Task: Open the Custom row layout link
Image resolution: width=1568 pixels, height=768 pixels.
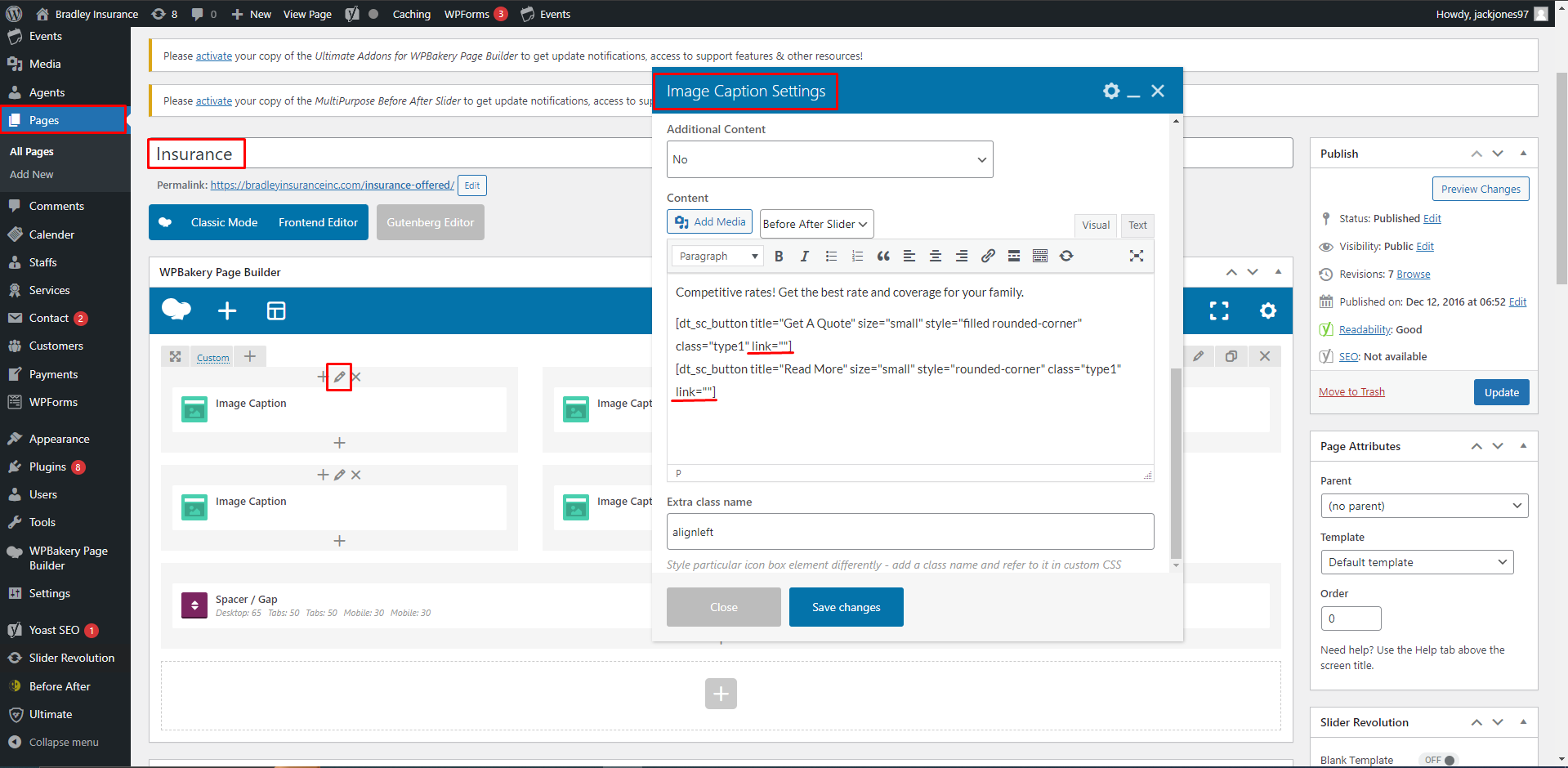Action: point(212,358)
